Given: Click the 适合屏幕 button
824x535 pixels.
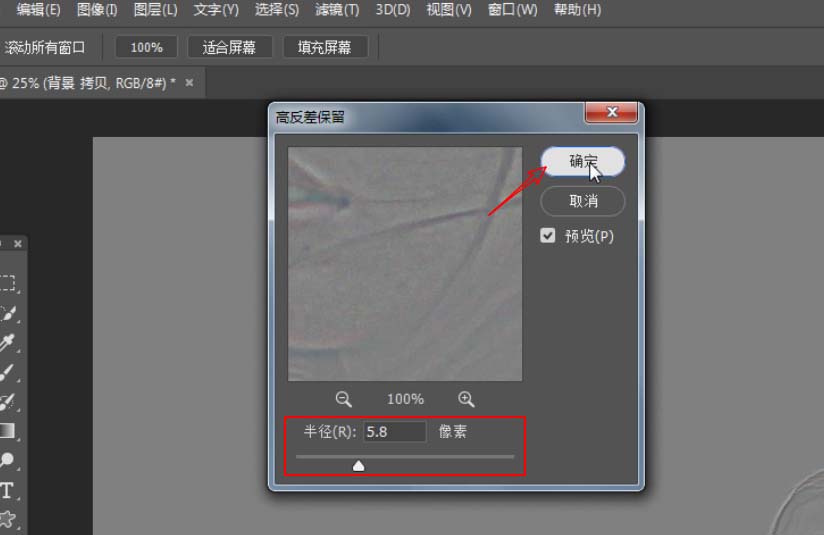Looking at the screenshot, I should coord(229,47).
